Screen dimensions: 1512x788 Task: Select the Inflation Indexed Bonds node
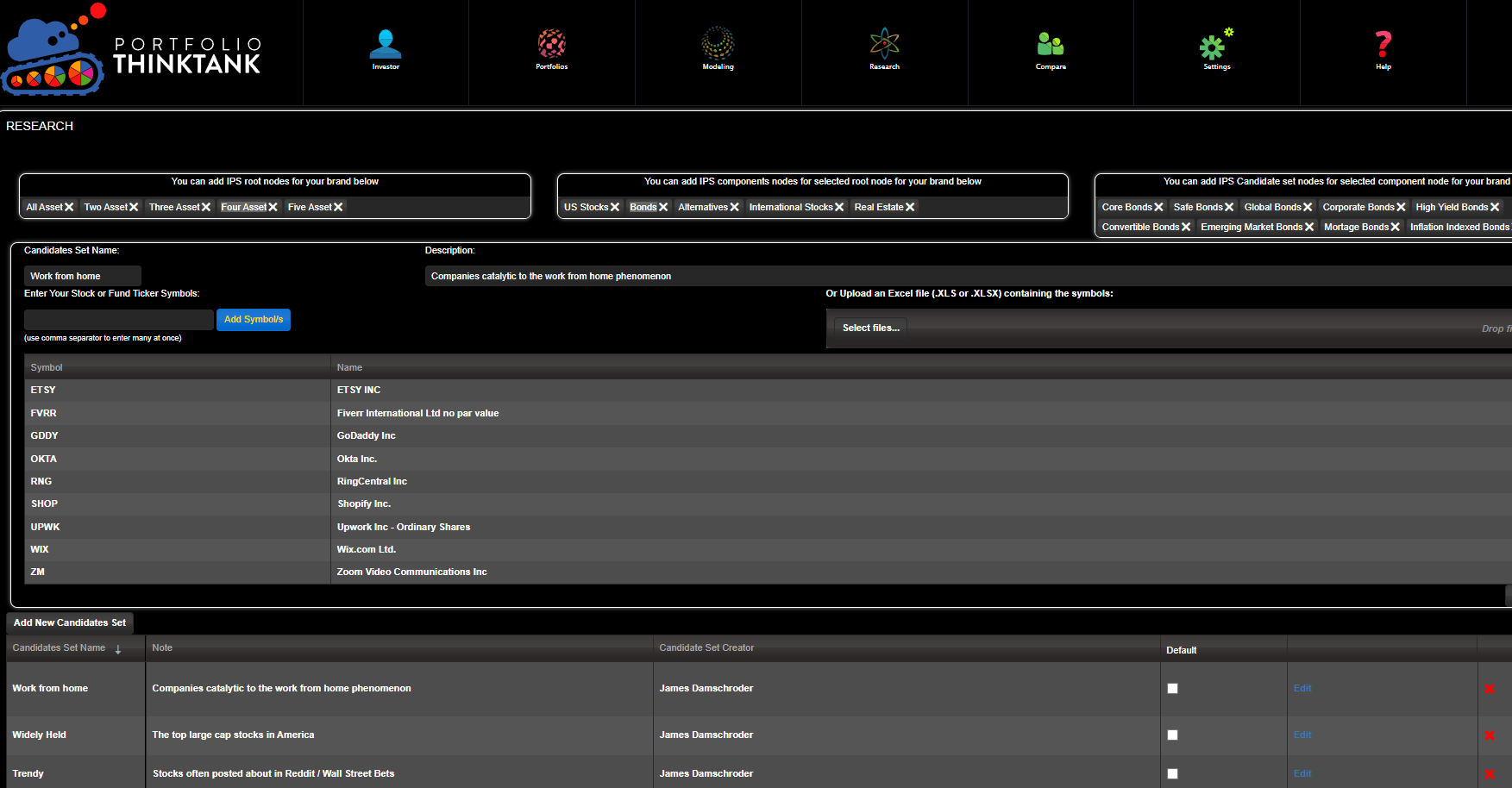1459,227
